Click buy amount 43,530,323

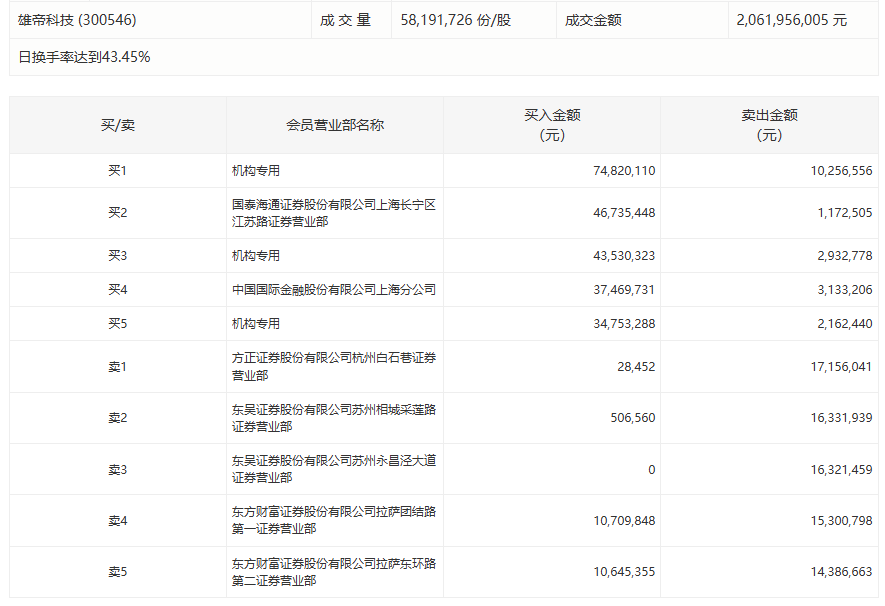(x=624, y=256)
